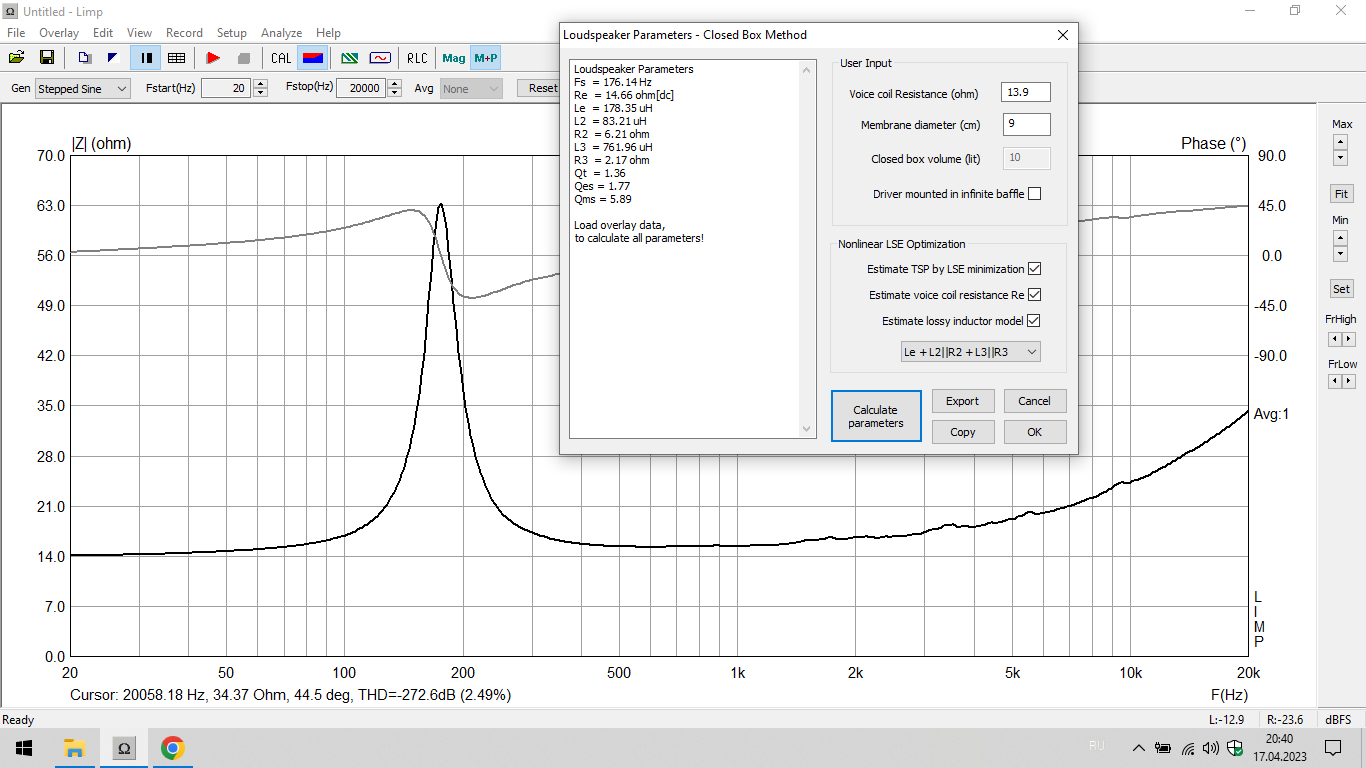
Task: Click the copy toolbar icon
Action: click(x=85, y=58)
